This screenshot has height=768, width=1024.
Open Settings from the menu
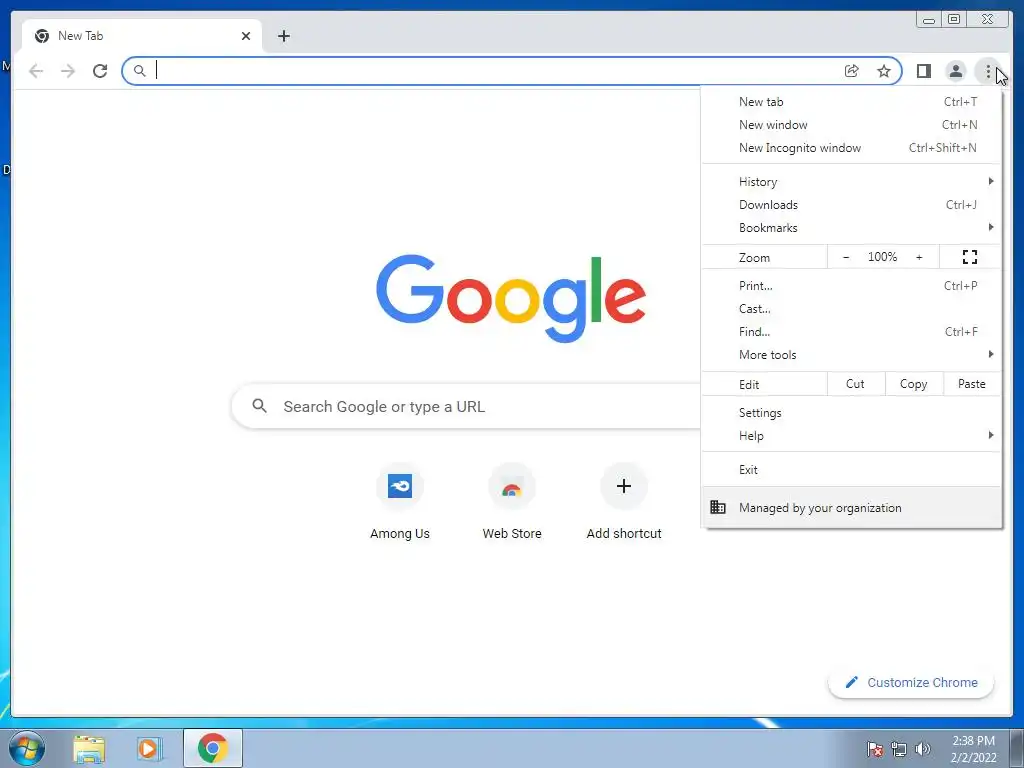851,413
